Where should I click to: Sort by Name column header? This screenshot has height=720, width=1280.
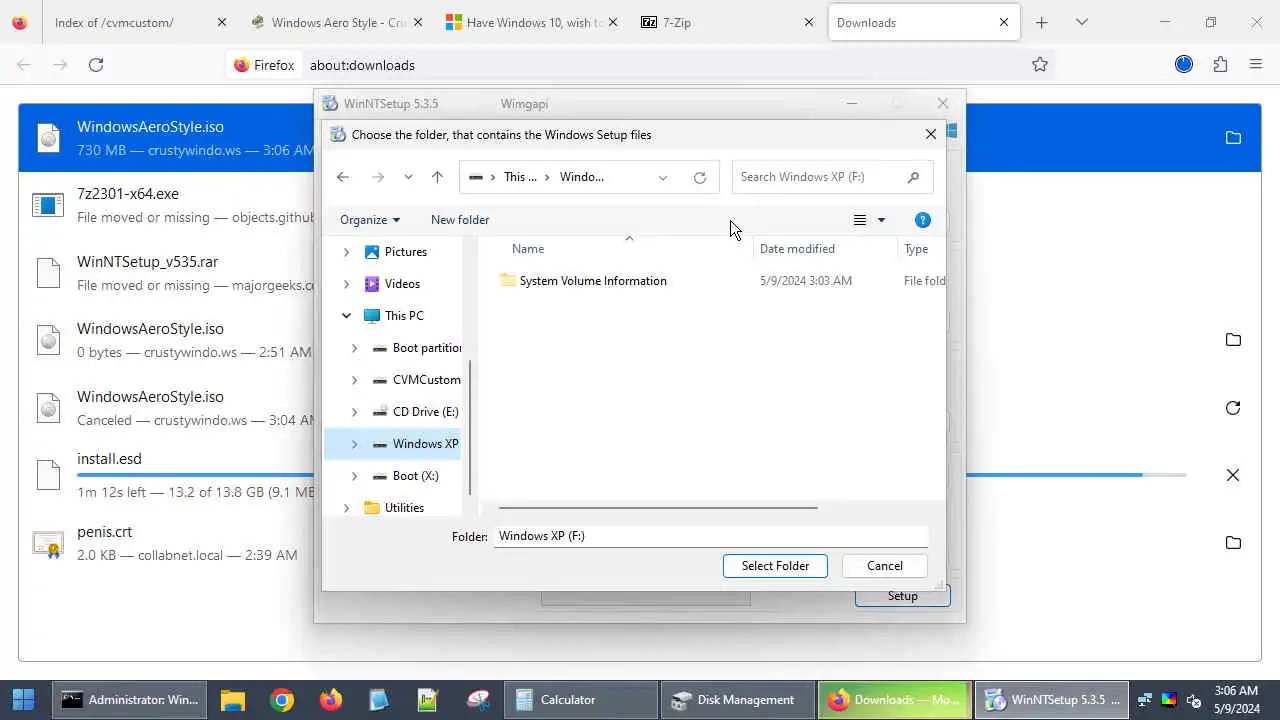tap(528, 249)
